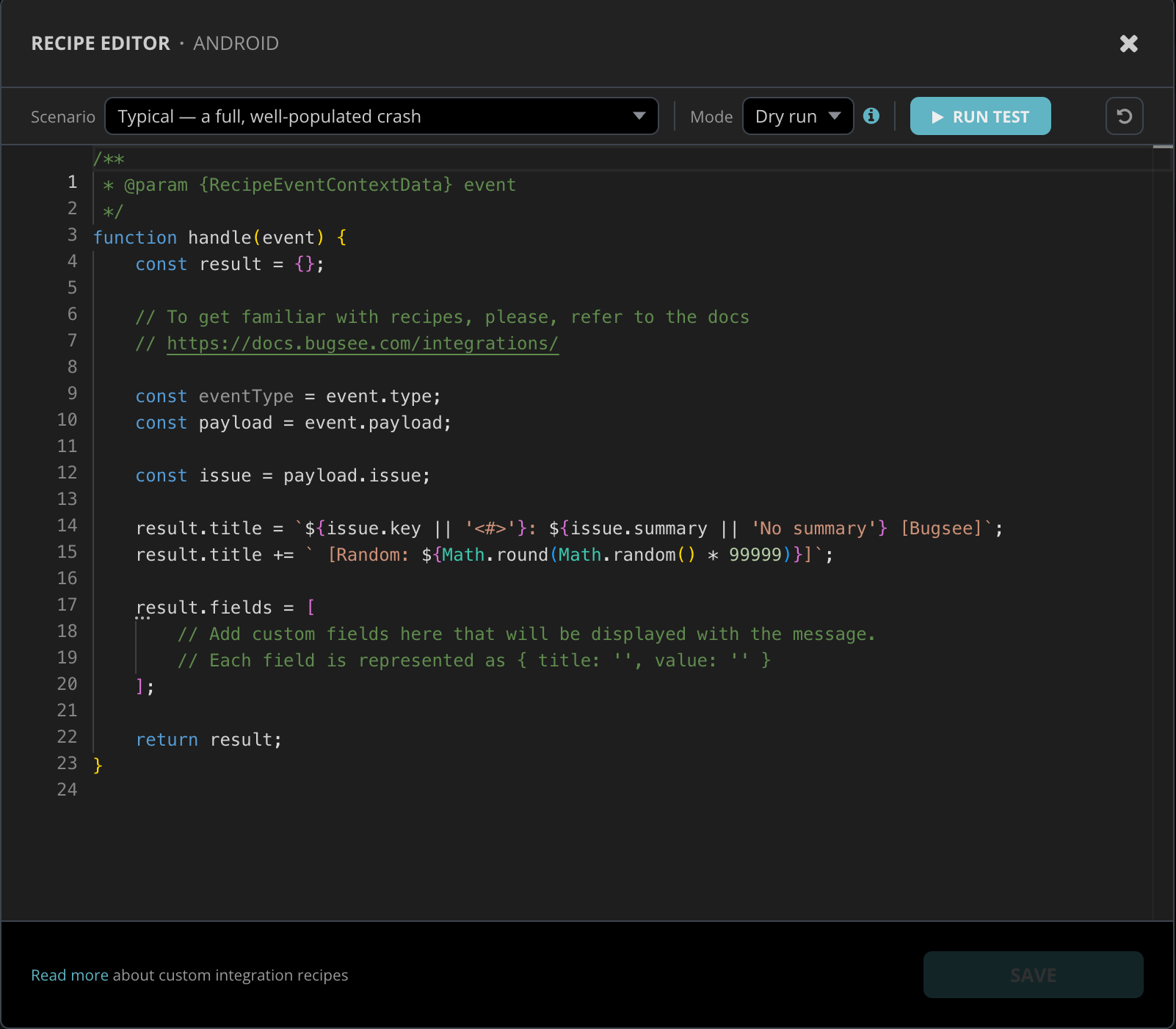Run the recipe test
This screenshot has width=1176, height=1029.
[980, 116]
